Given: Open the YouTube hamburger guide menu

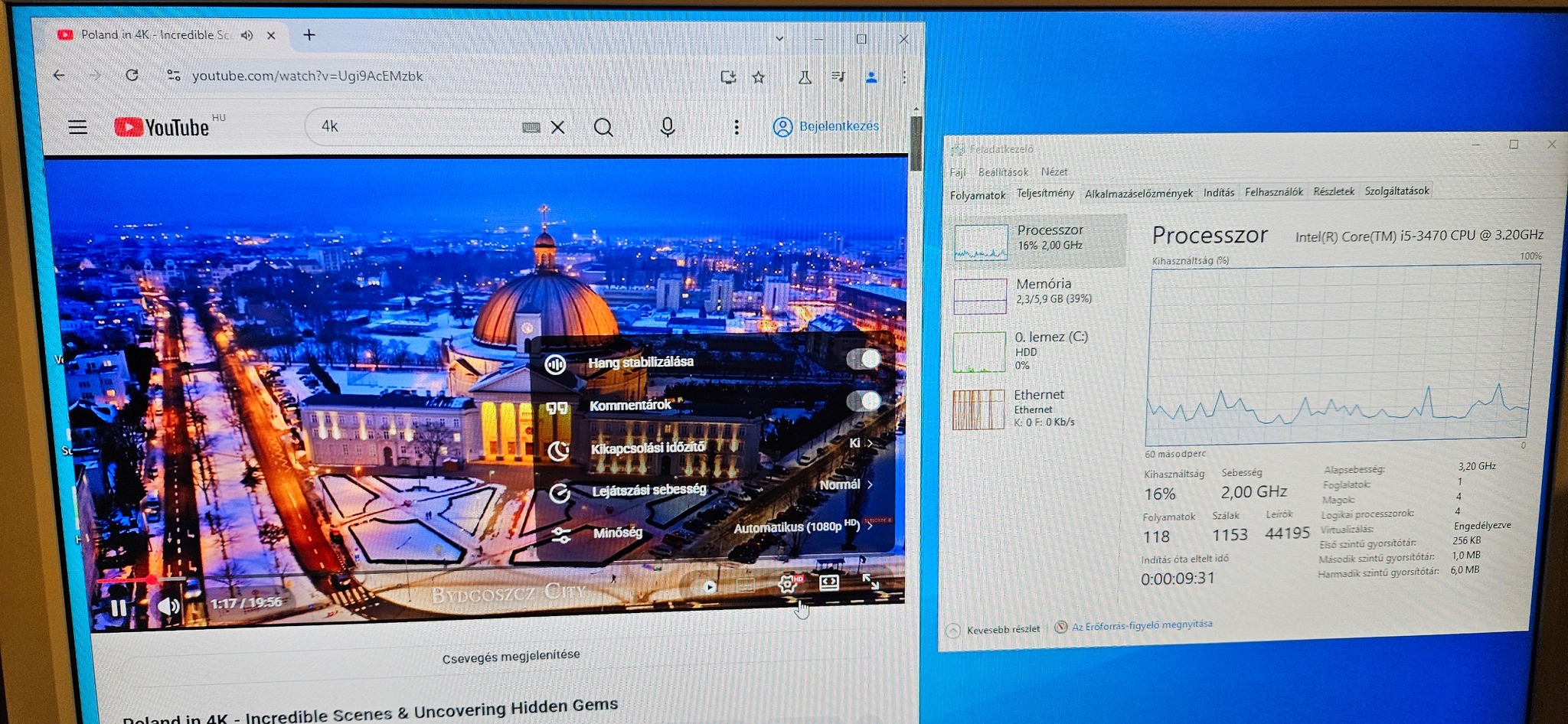Looking at the screenshot, I should (77, 127).
